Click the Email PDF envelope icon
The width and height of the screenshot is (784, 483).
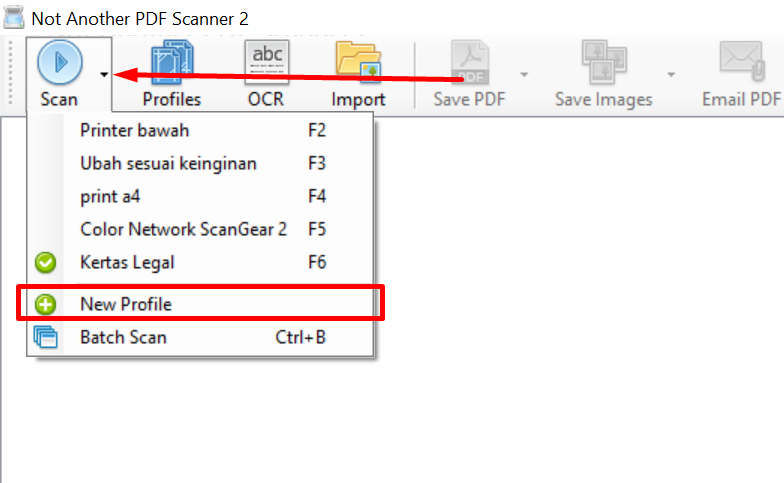[x=741, y=62]
